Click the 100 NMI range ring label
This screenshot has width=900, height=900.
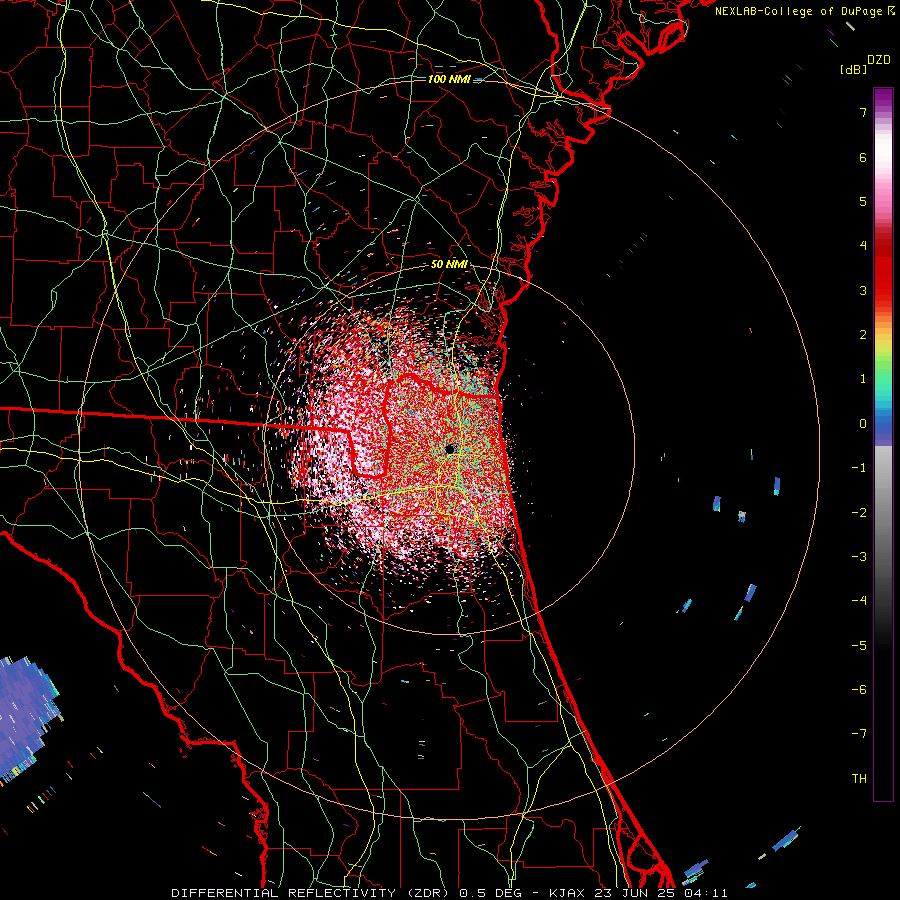pos(449,79)
